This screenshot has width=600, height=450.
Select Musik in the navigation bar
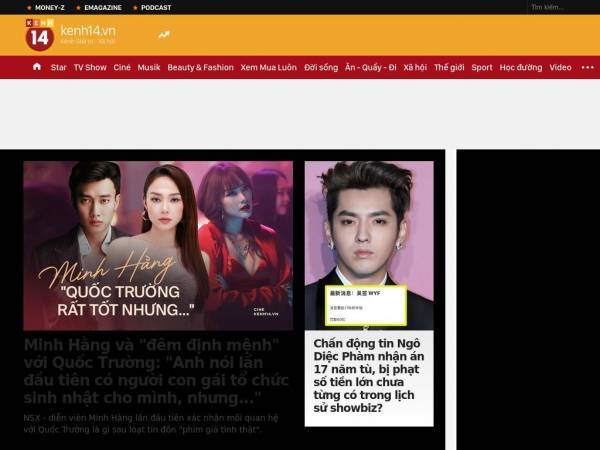pos(149,67)
